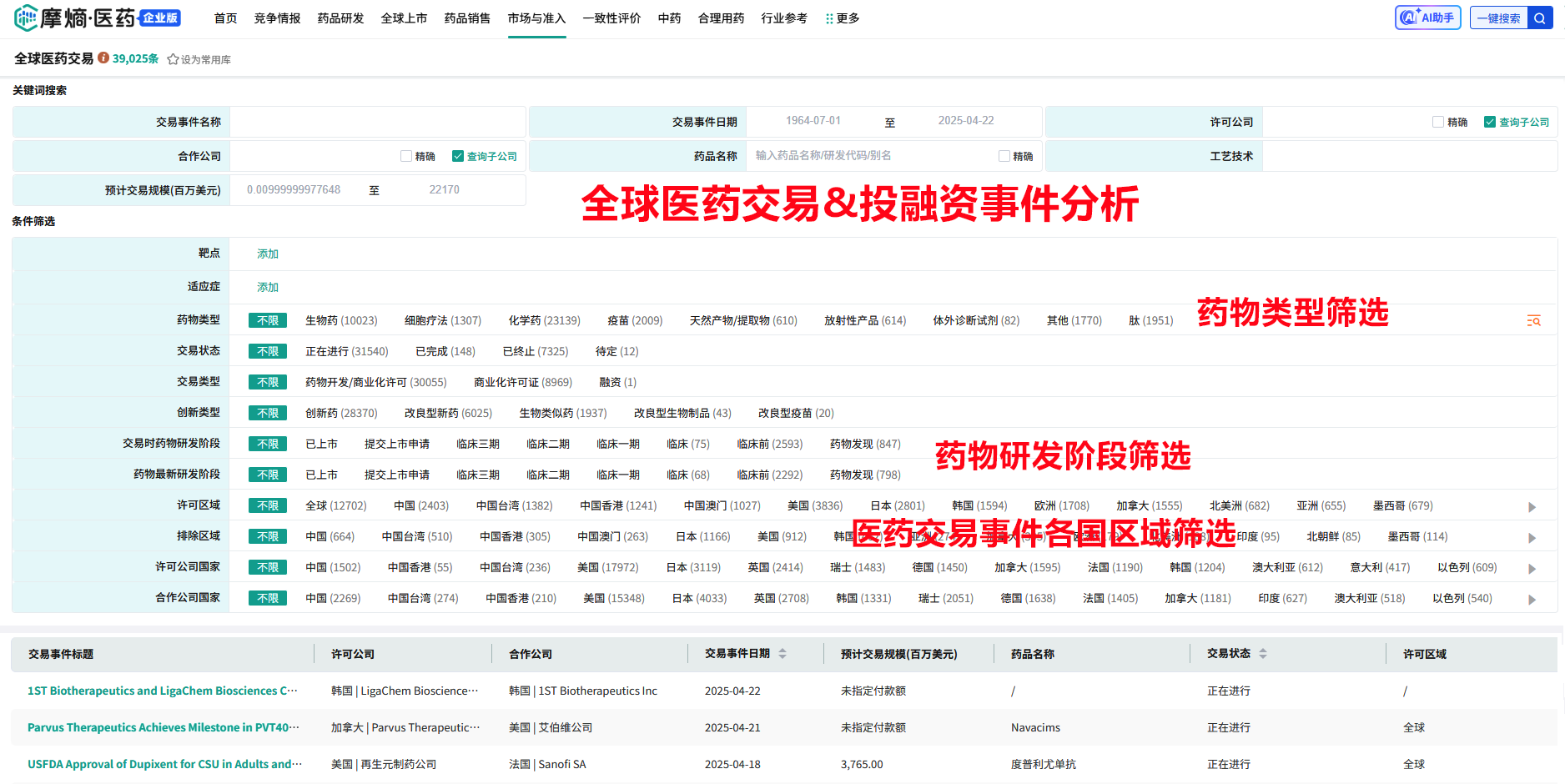Uncheck 查询子公司 for 许可公司
The height and width of the screenshot is (784, 1565).
(1489, 122)
